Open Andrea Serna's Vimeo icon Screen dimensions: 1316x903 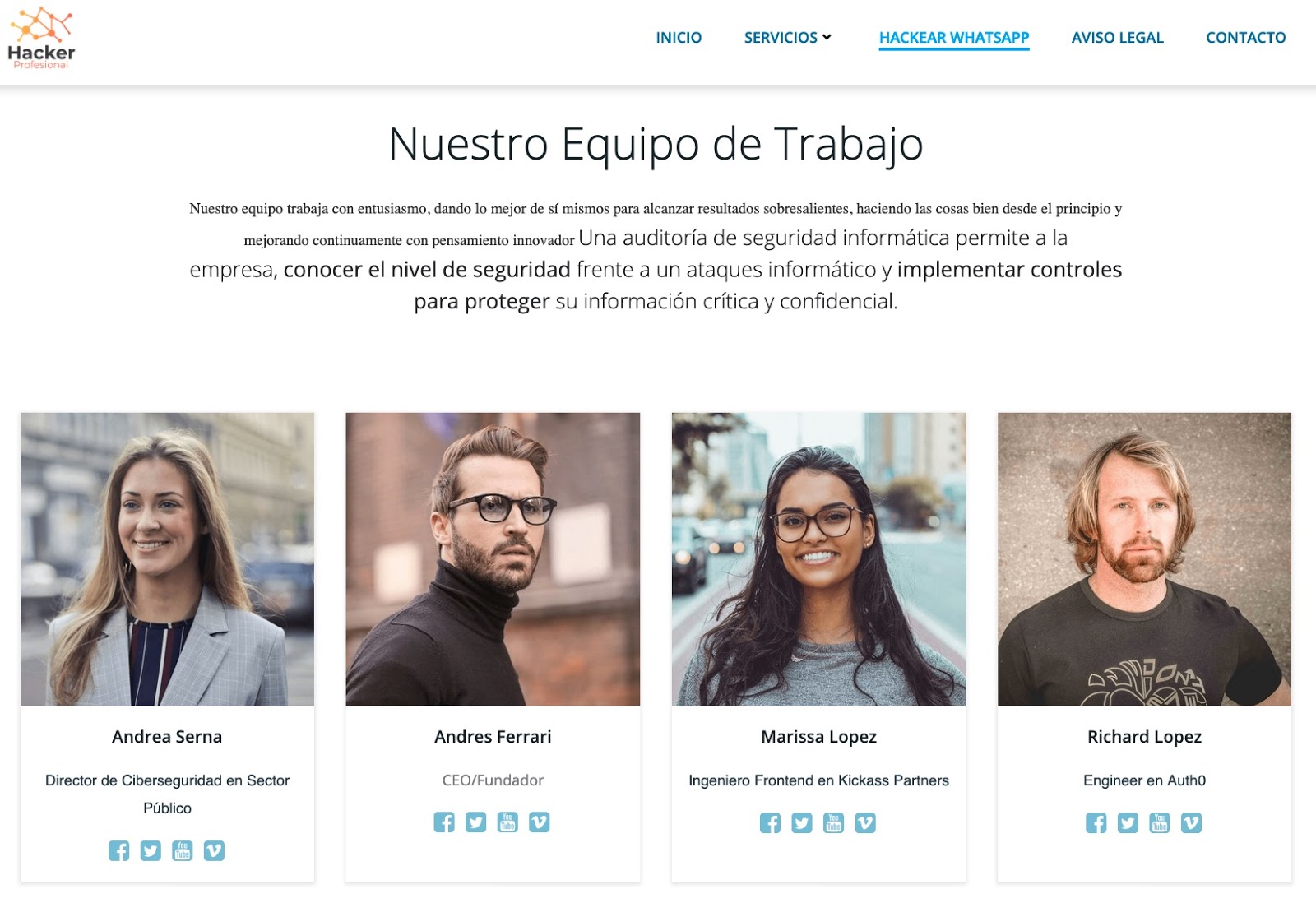(x=214, y=850)
